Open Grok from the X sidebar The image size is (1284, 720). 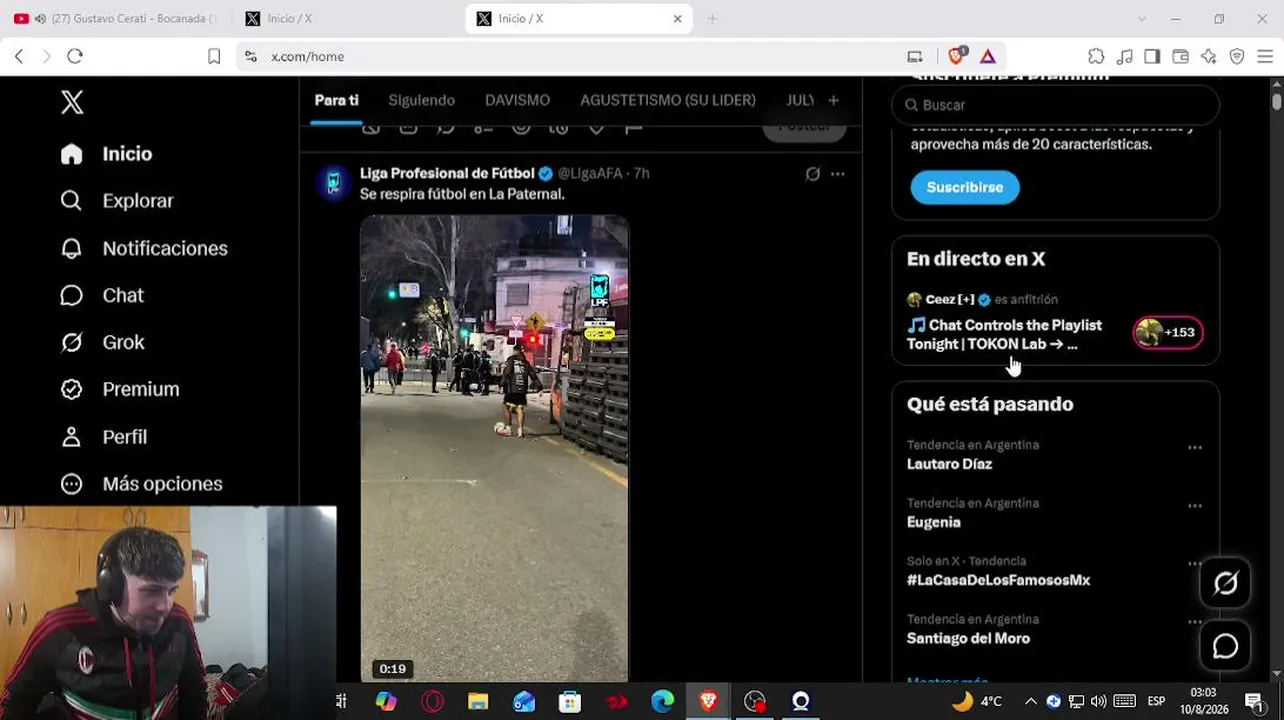(x=102, y=342)
